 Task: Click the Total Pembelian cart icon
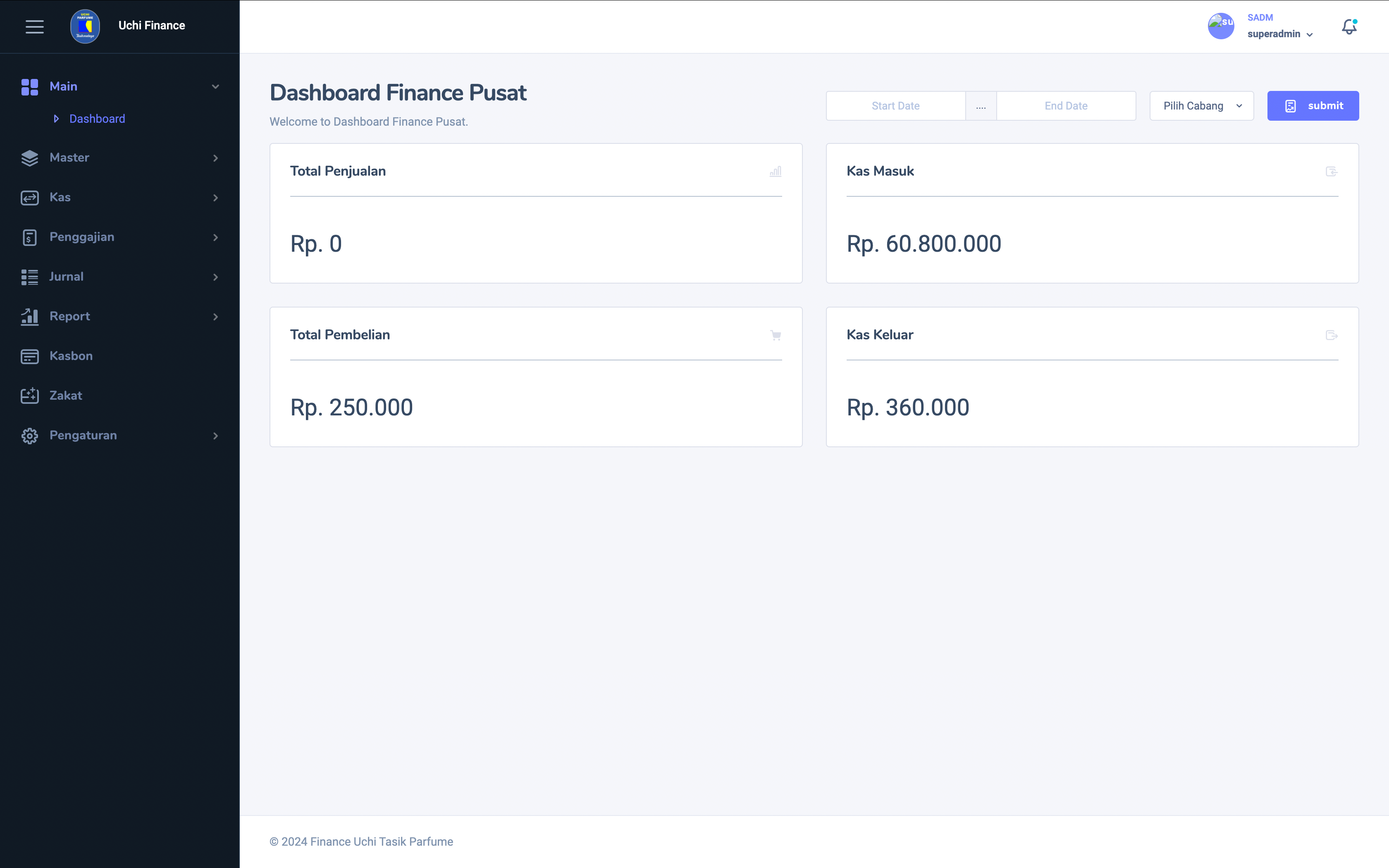[x=776, y=335]
